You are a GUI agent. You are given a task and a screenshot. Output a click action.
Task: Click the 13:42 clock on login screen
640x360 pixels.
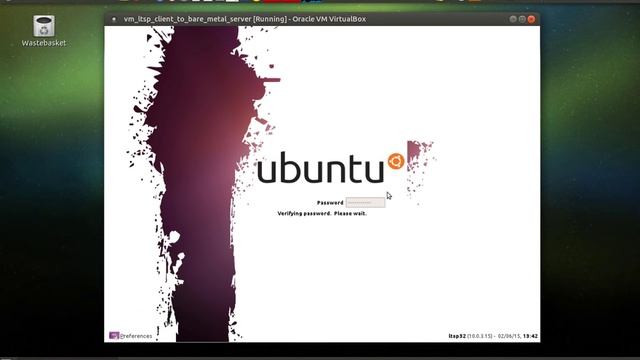pos(530,336)
